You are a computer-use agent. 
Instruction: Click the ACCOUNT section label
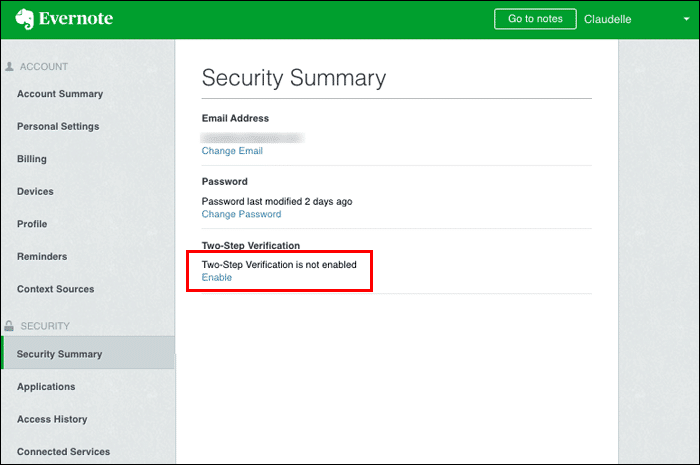[x=44, y=66]
